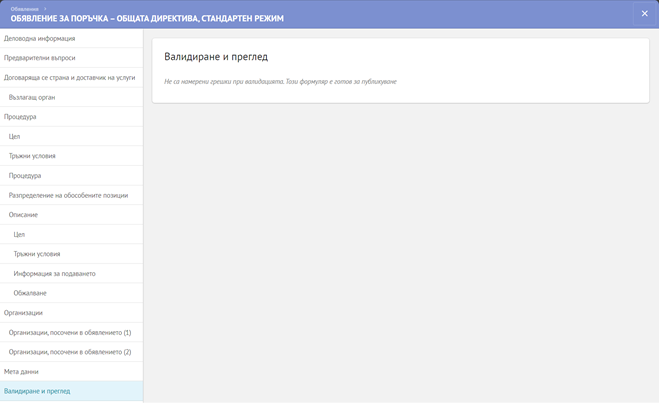Open the Организации section
The image size is (659, 403).
click(24, 312)
